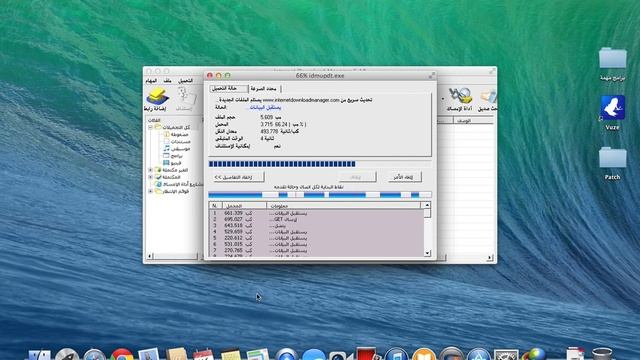640x360 pixels.
Task: Click N. column header in connections table
Action: click(x=215, y=206)
